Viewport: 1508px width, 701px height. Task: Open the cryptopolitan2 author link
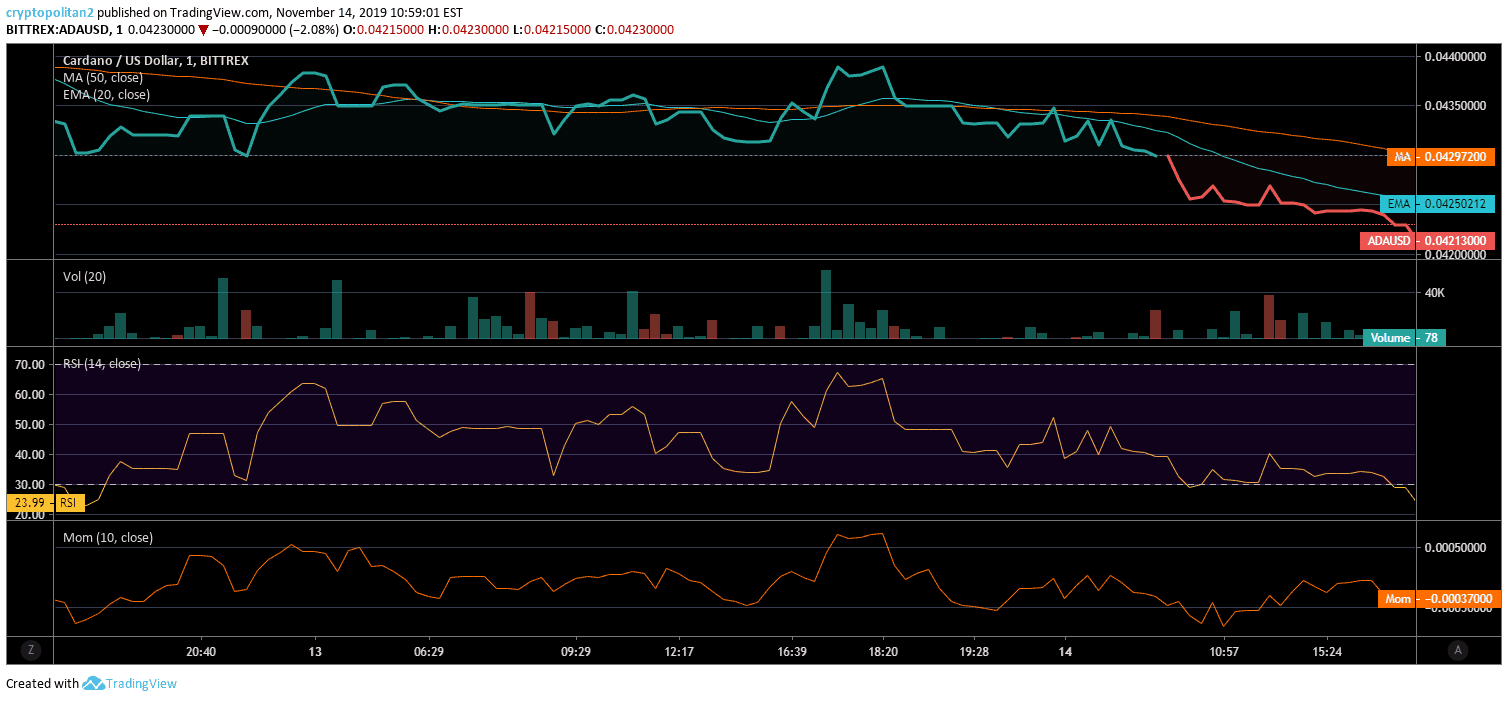(x=51, y=13)
